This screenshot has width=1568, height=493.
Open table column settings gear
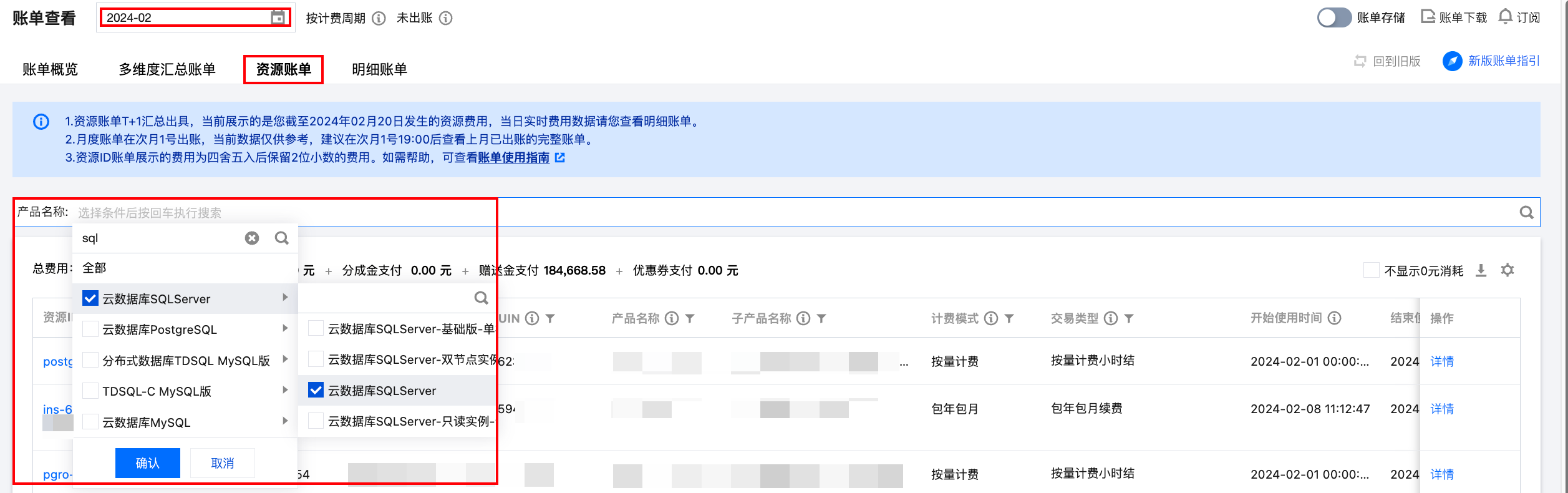(1508, 270)
